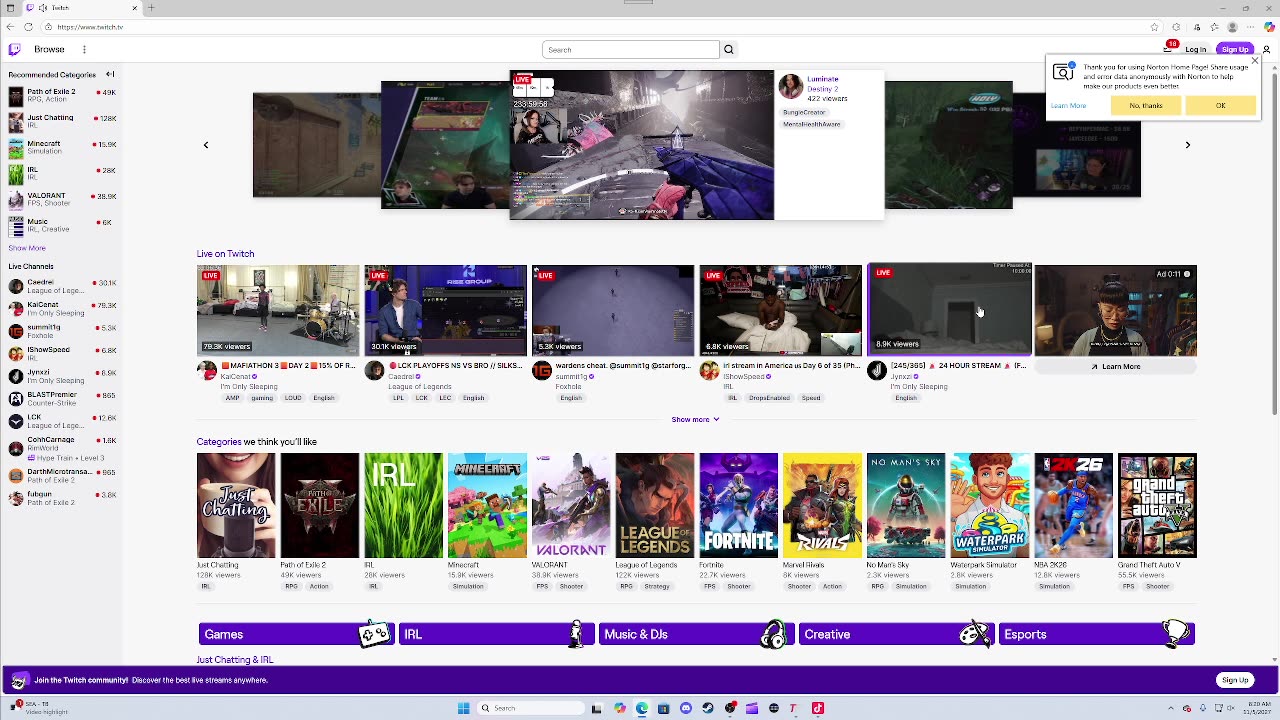
Task: Expand Show More under recommended categories
Action: [x=27, y=248]
